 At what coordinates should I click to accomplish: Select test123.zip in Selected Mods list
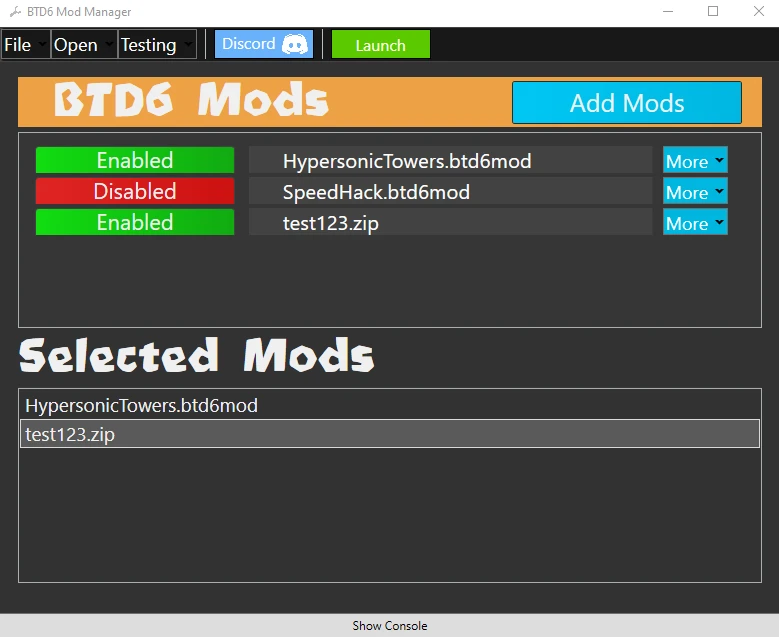390,434
